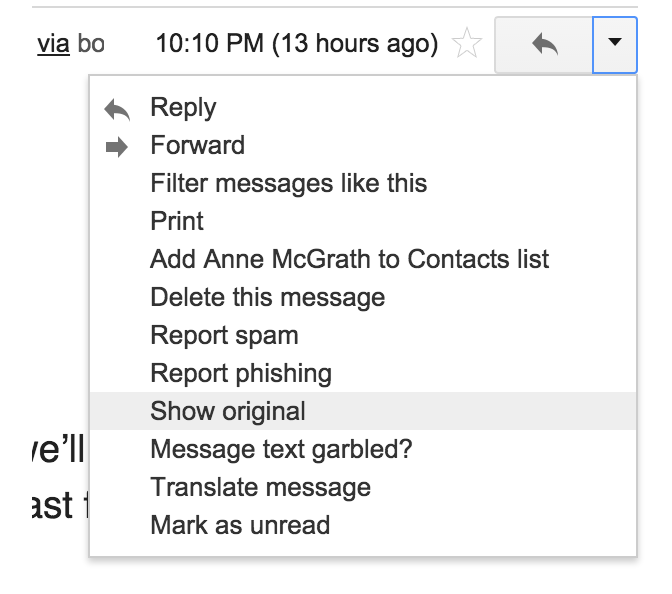This screenshot has height=594, width=672.
Task: Select the Forward menu entry
Action: tap(363, 145)
